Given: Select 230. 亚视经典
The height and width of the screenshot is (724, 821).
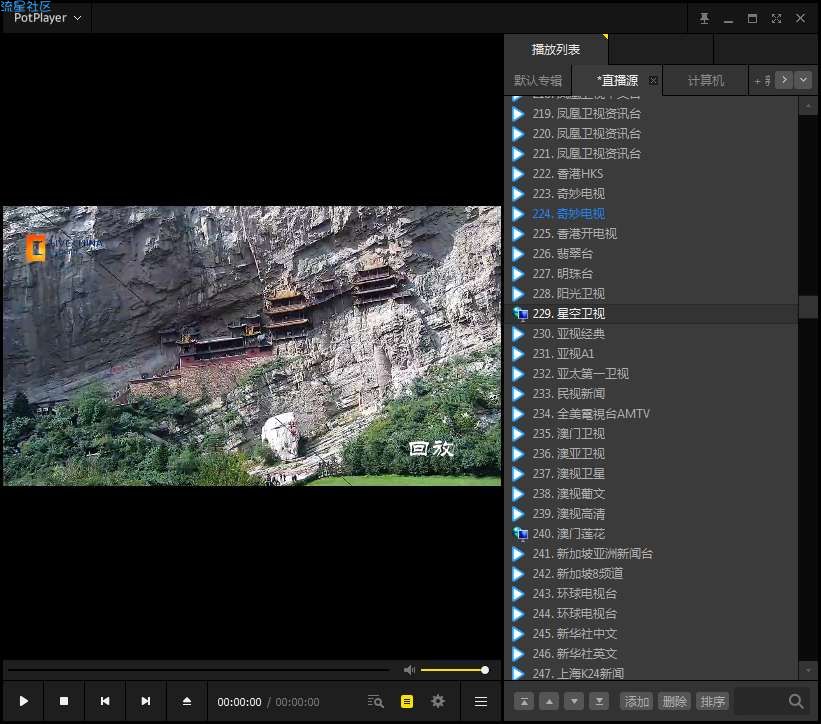Looking at the screenshot, I should [x=651, y=333].
